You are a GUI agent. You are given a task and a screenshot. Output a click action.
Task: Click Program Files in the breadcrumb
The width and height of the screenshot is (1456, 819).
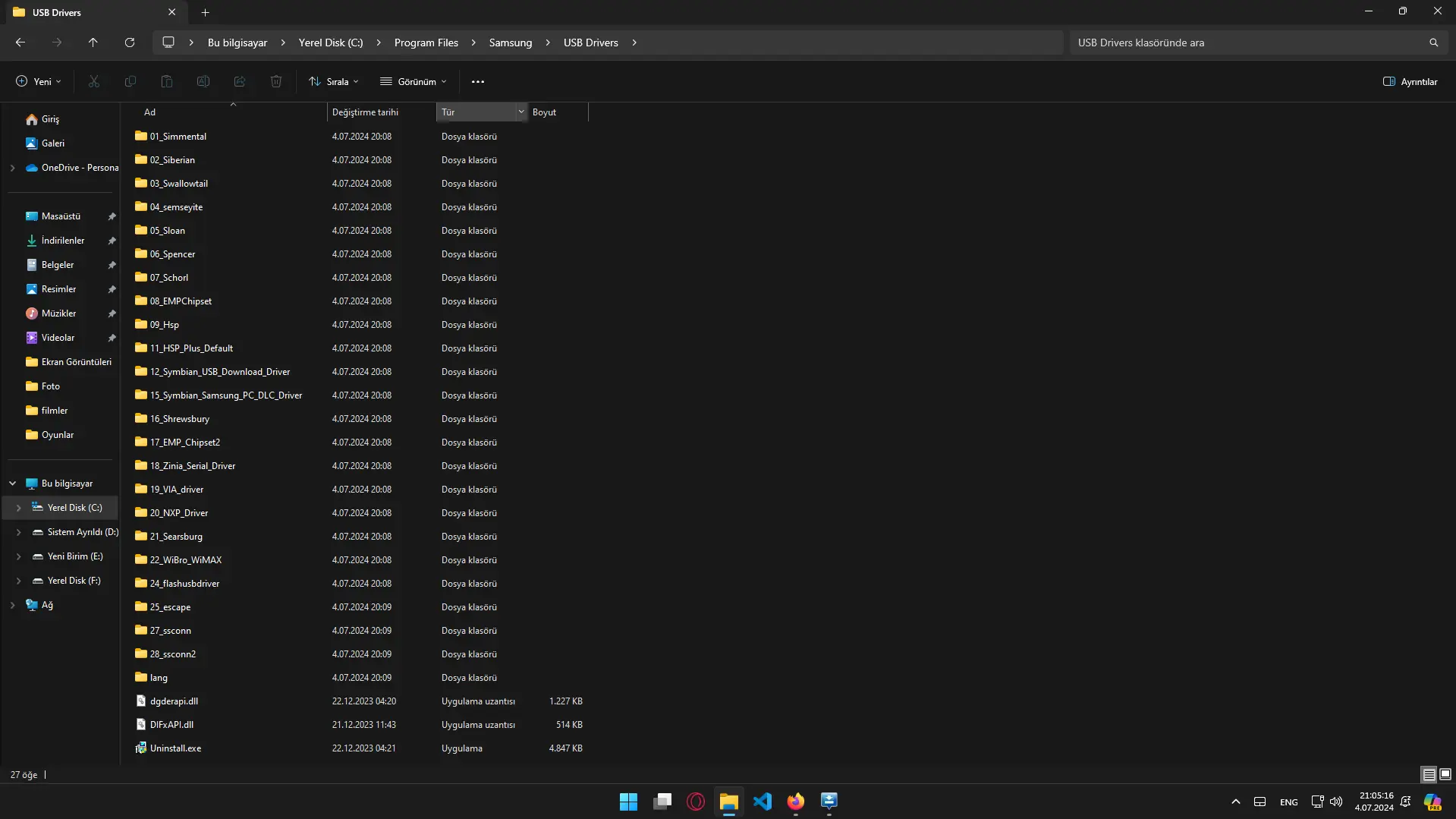[x=426, y=43]
